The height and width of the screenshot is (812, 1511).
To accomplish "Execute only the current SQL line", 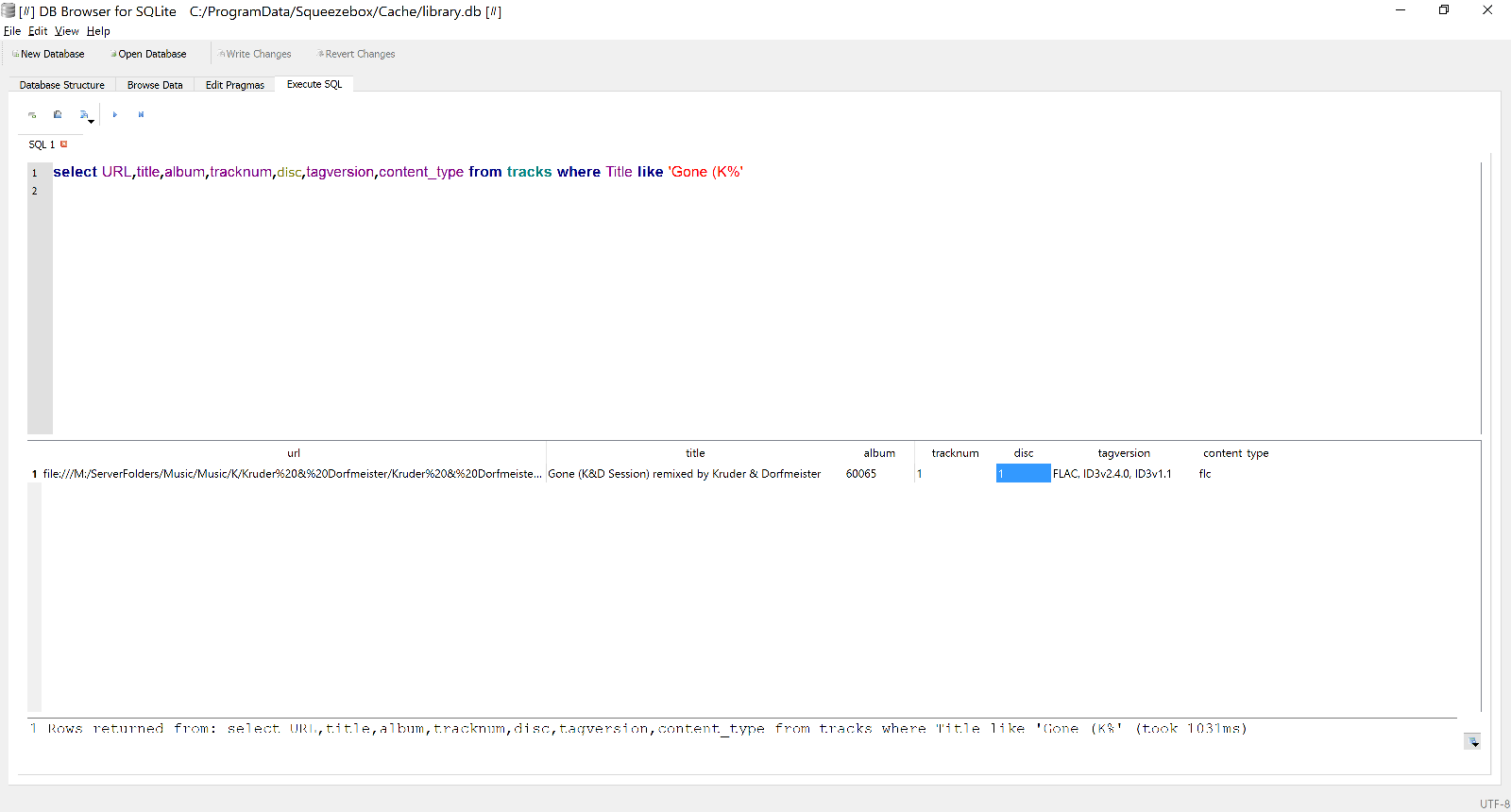I will (141, 115).
